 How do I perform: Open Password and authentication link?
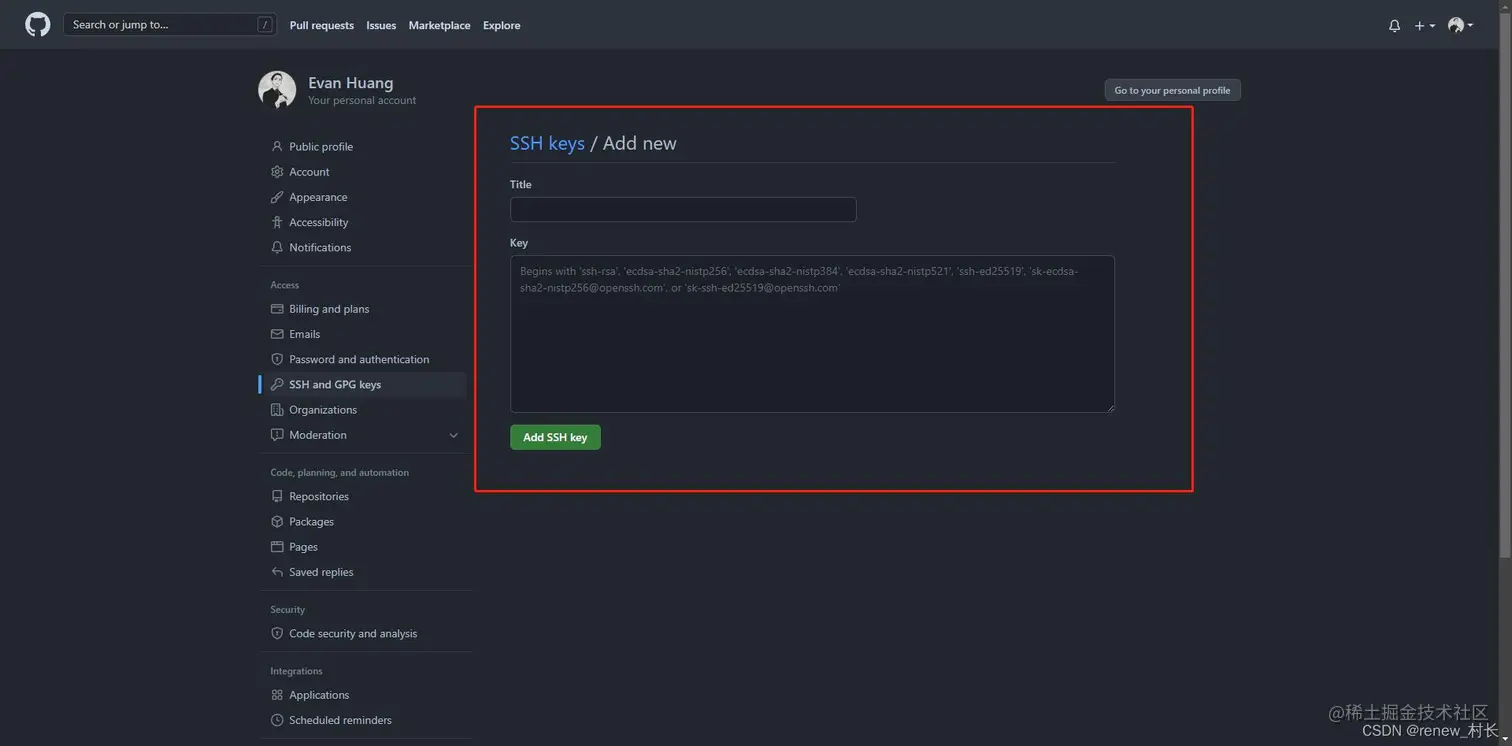click(359, 359)
